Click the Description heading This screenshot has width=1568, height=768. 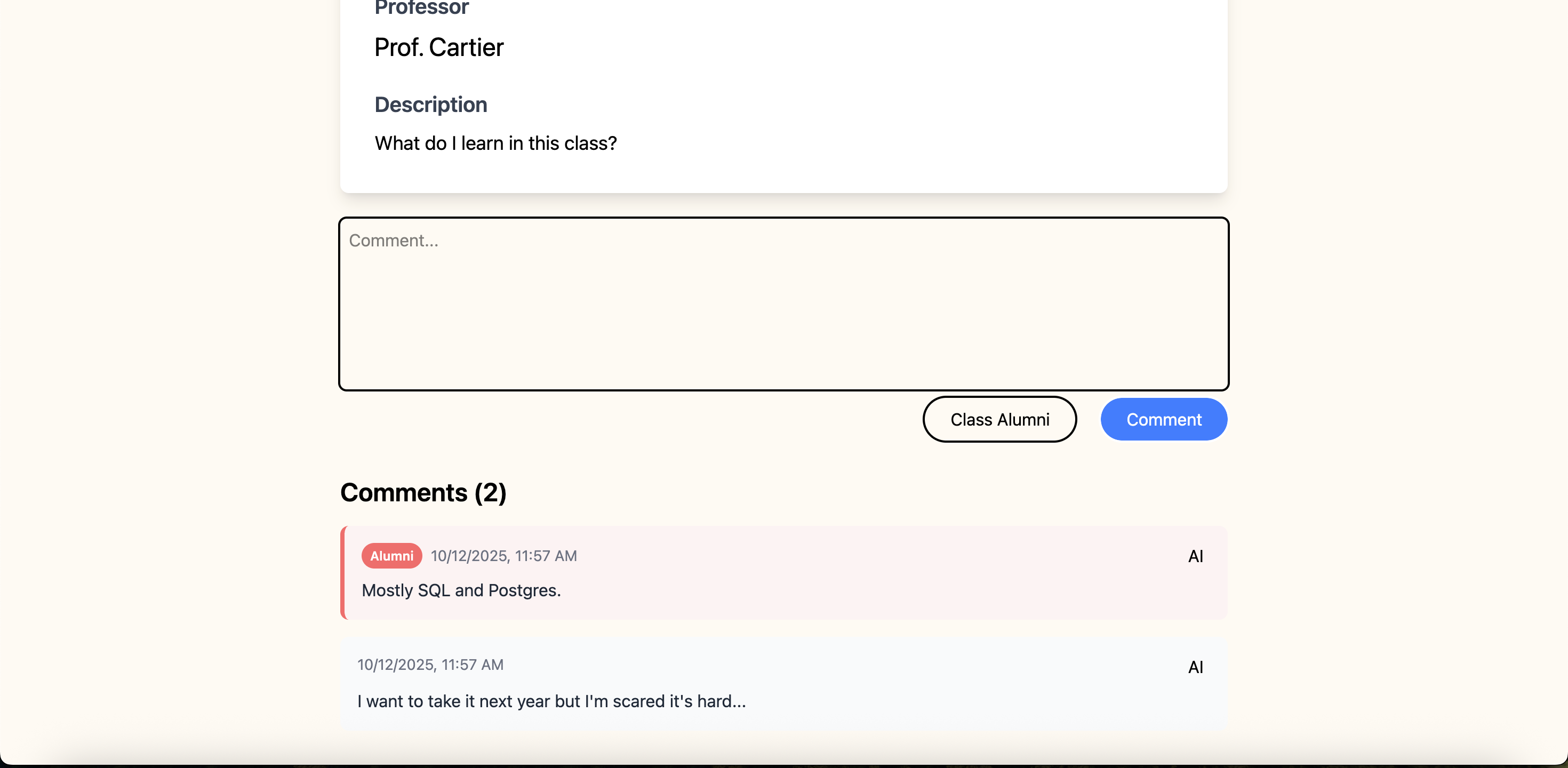coord(430,105)
